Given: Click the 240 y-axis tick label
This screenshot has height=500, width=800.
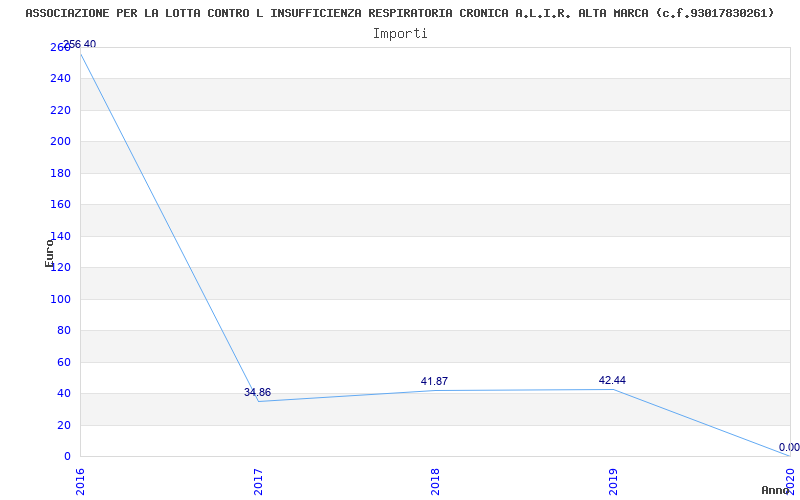Looking at the screenshot, I should pos(60,79).
